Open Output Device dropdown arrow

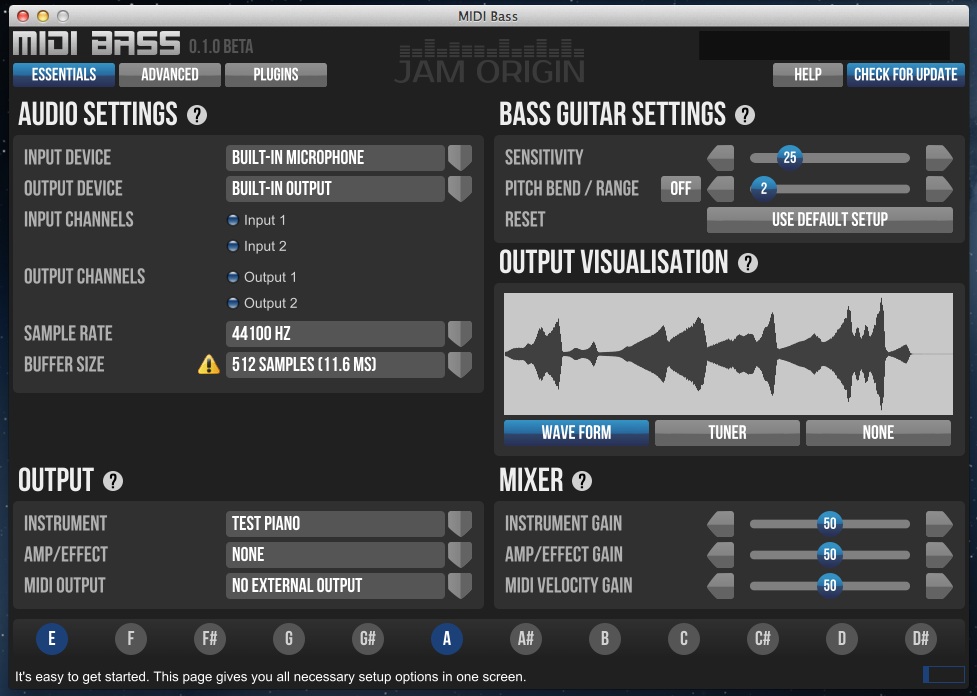[x=460, y=189]
